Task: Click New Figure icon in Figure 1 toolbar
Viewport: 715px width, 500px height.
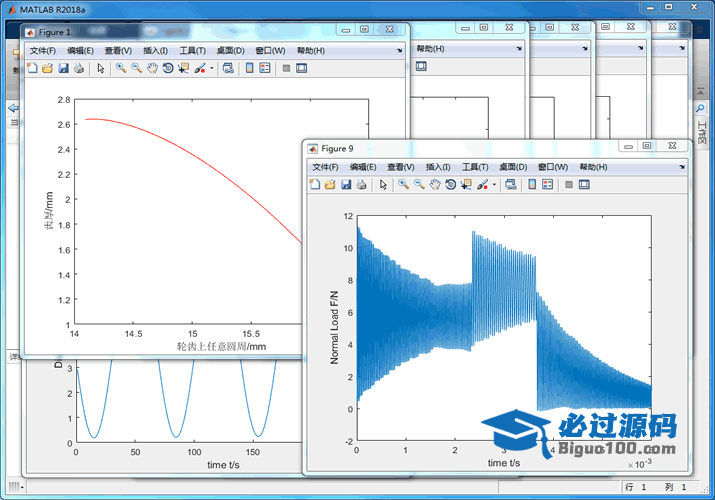Action: coord(31,68)
